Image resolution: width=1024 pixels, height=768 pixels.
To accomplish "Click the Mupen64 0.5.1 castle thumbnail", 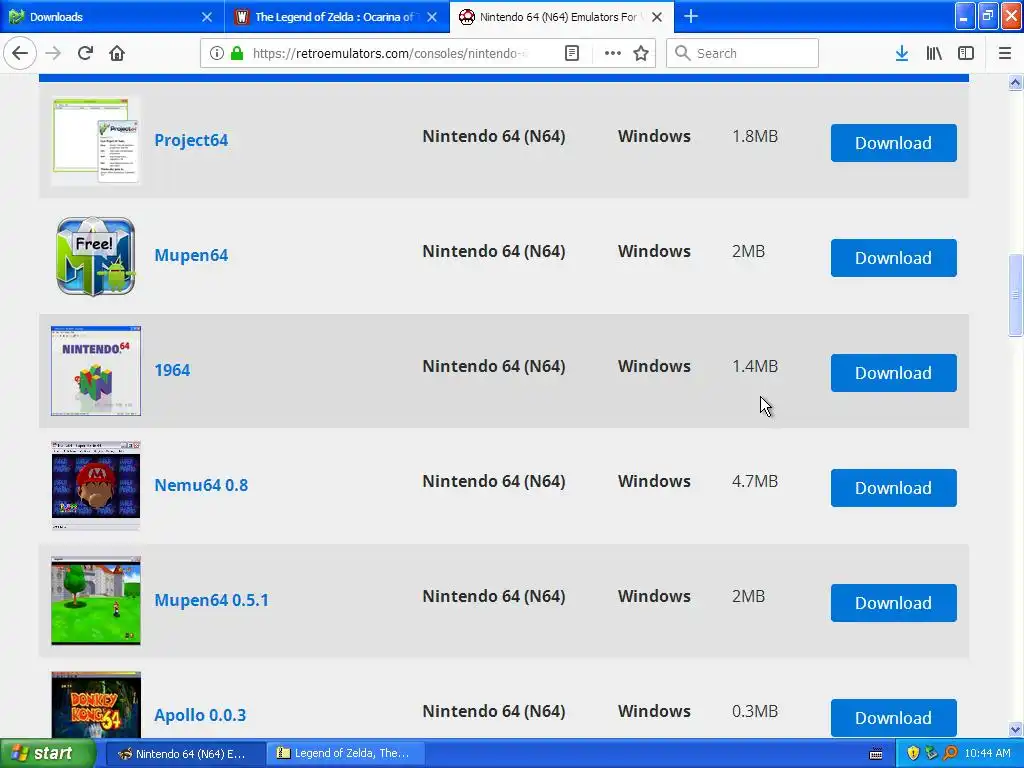I will [x=96, y=601].
